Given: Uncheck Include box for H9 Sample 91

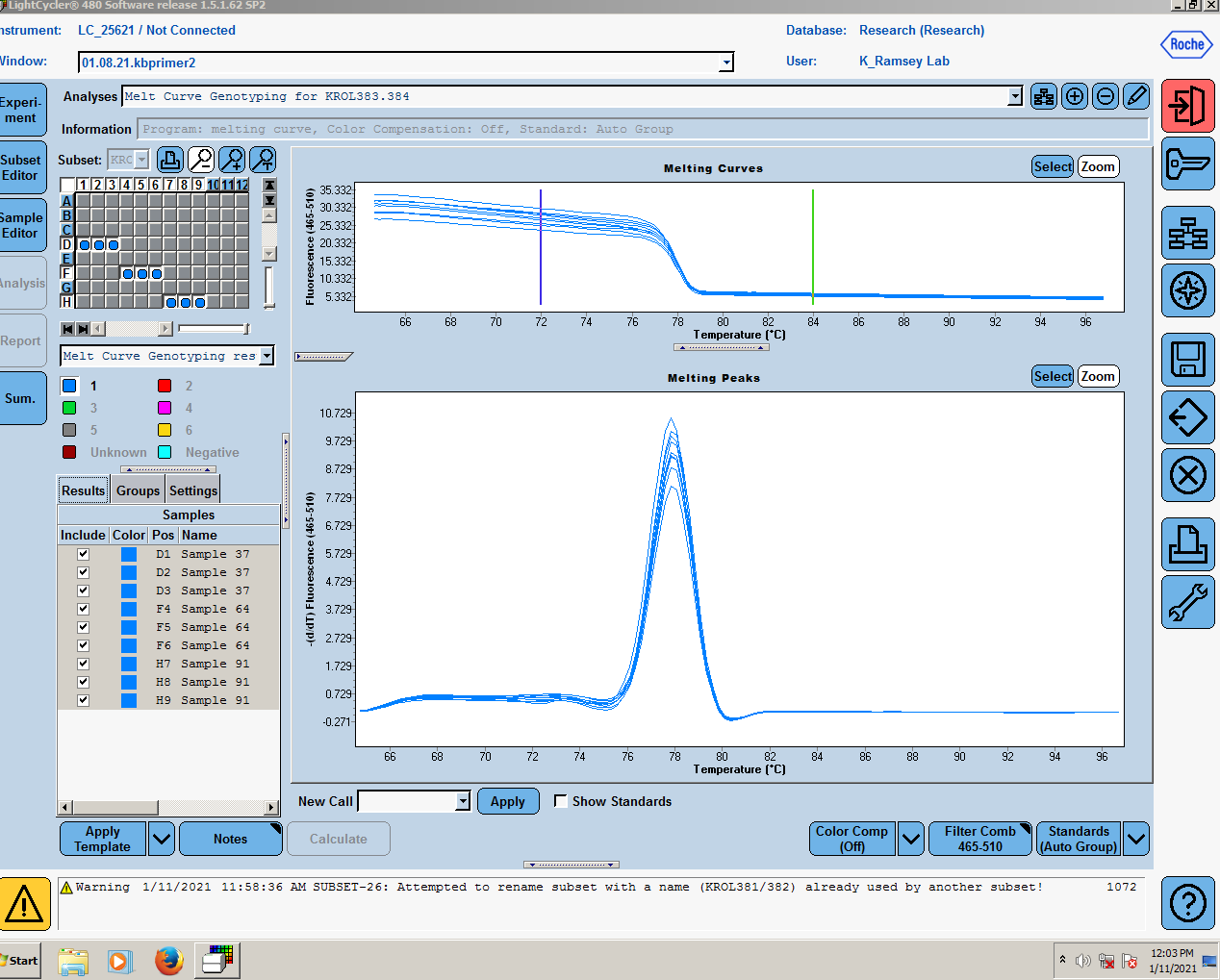Looking at the screenshot, I should (83, 700).
